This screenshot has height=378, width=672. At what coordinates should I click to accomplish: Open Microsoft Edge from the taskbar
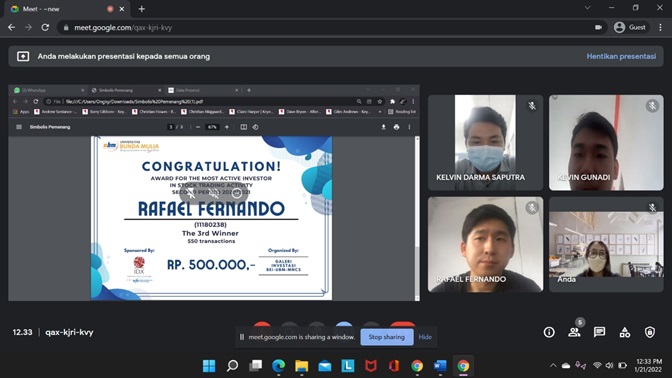pyautogui.click(x=279, y=366)
